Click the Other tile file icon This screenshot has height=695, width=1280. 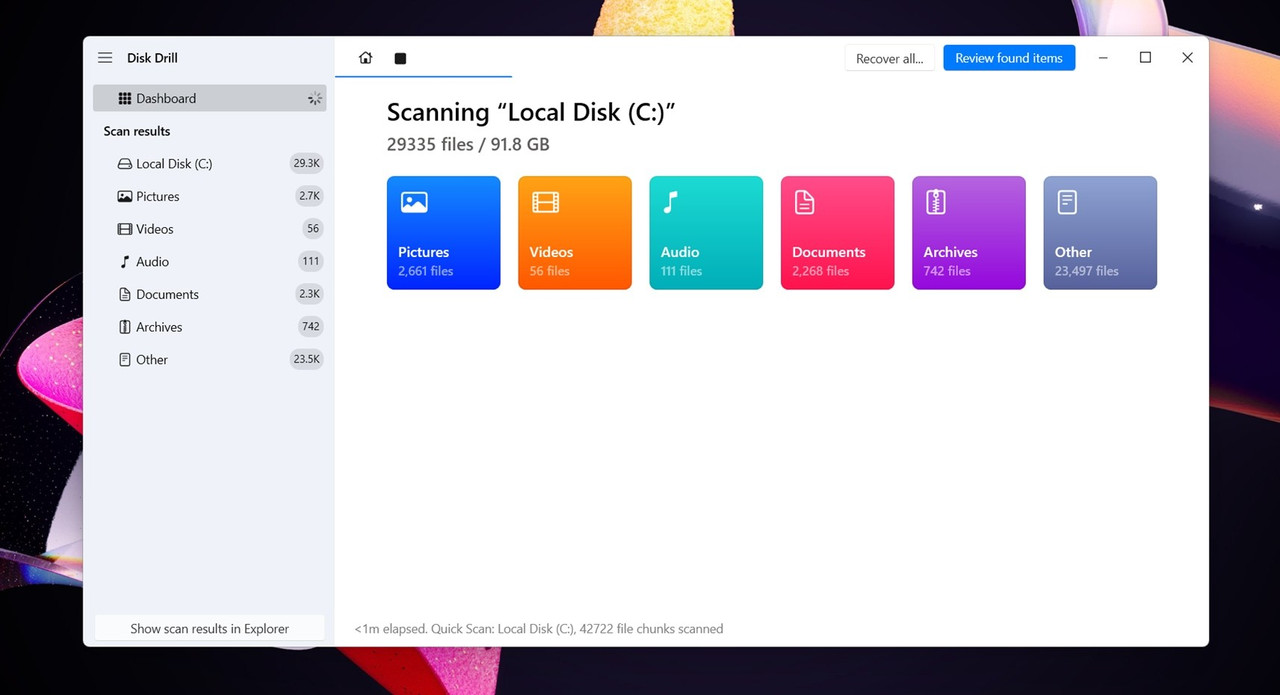(1067, 202)
